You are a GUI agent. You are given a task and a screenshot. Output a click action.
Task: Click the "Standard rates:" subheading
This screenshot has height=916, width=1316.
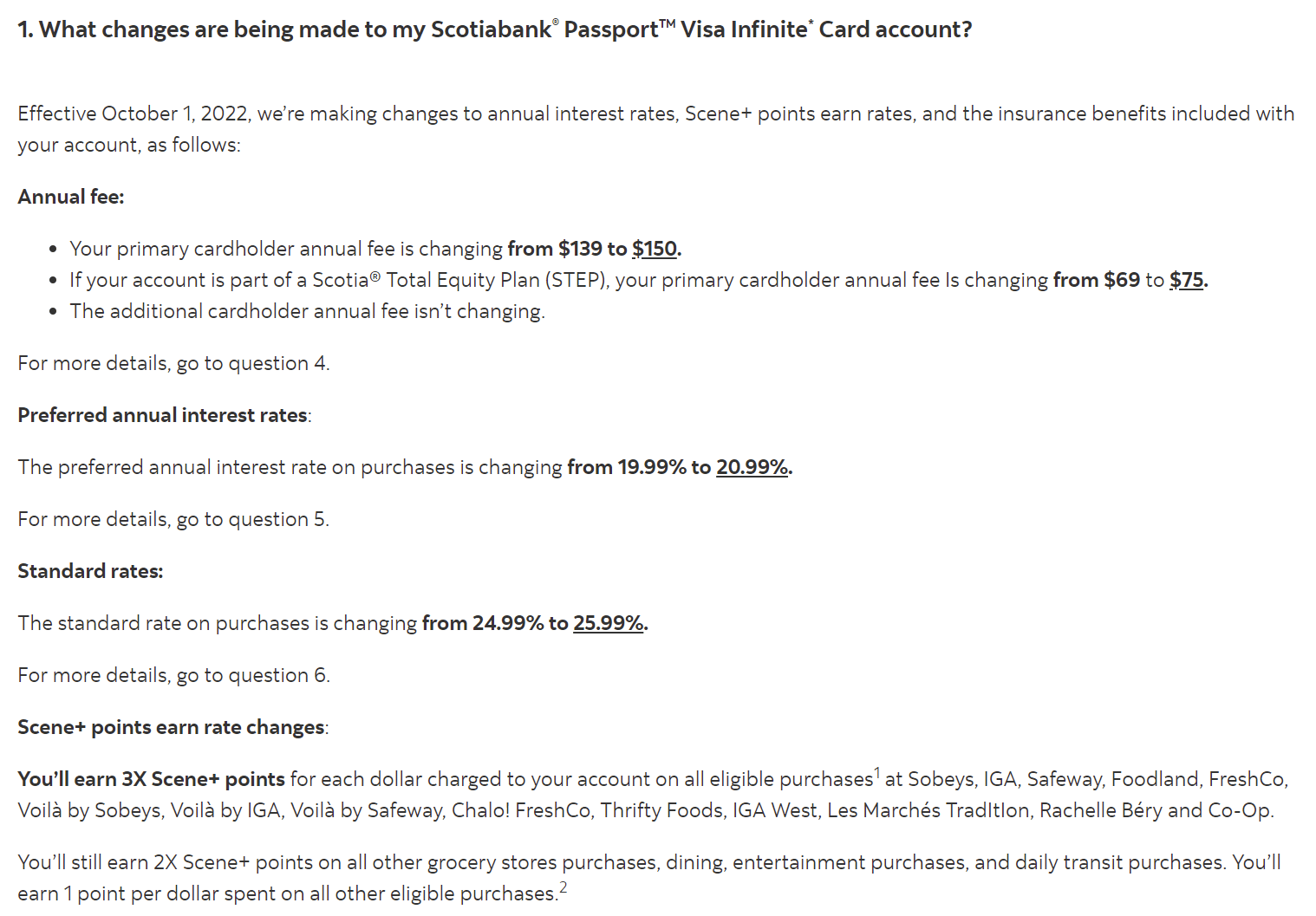point(90,571)
